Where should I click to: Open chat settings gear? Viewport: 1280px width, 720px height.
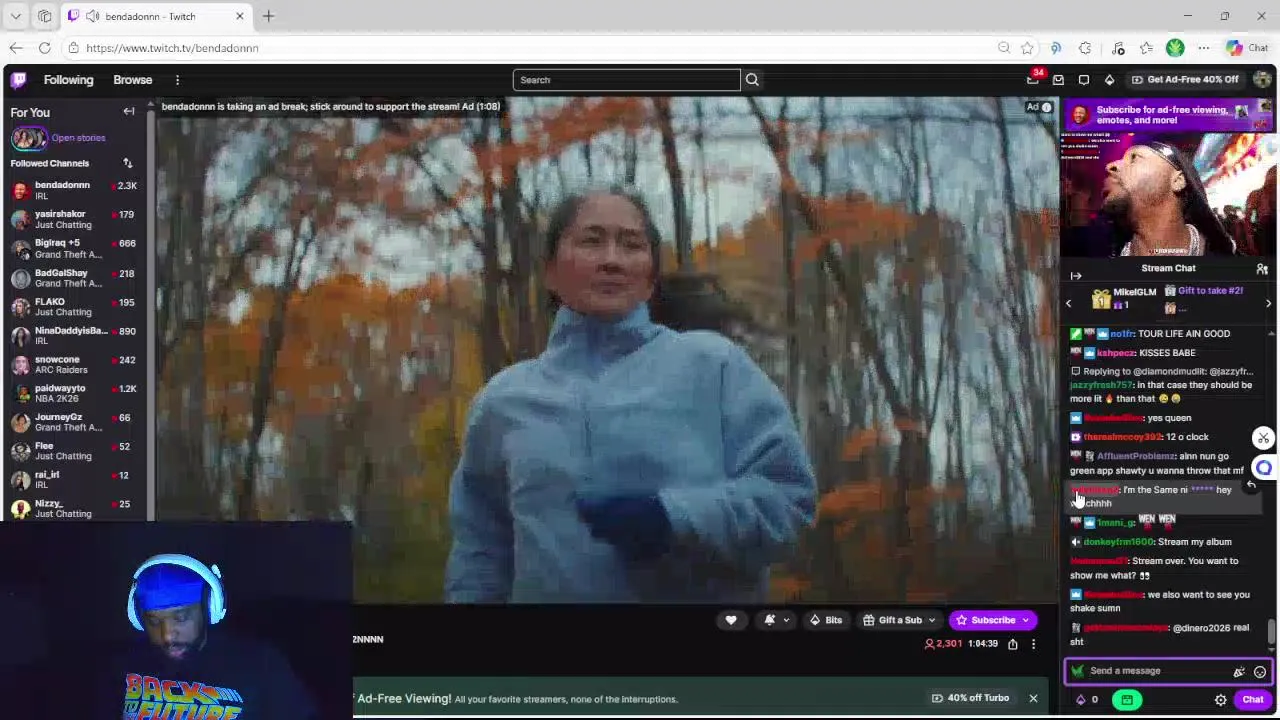[x=1220, y=700]
